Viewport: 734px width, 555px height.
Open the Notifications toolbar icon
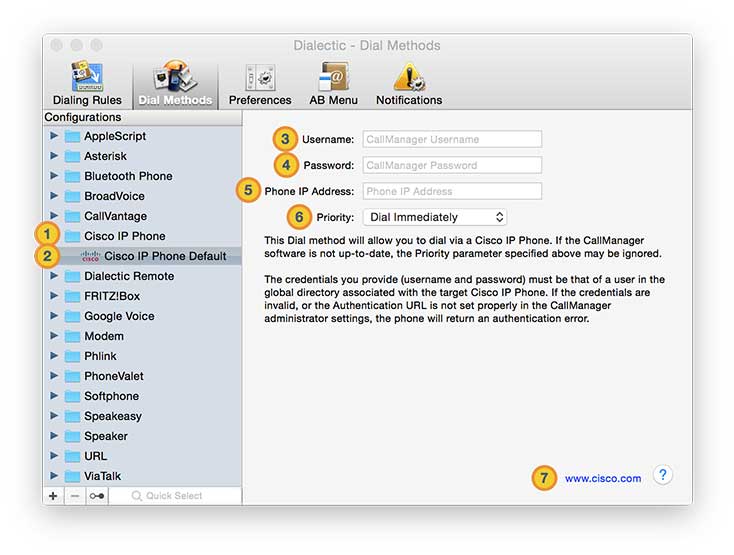(x=409, y=83)
